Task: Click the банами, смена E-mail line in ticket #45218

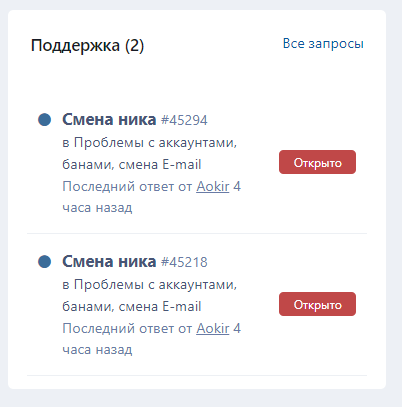Action: tap(132, 306)
